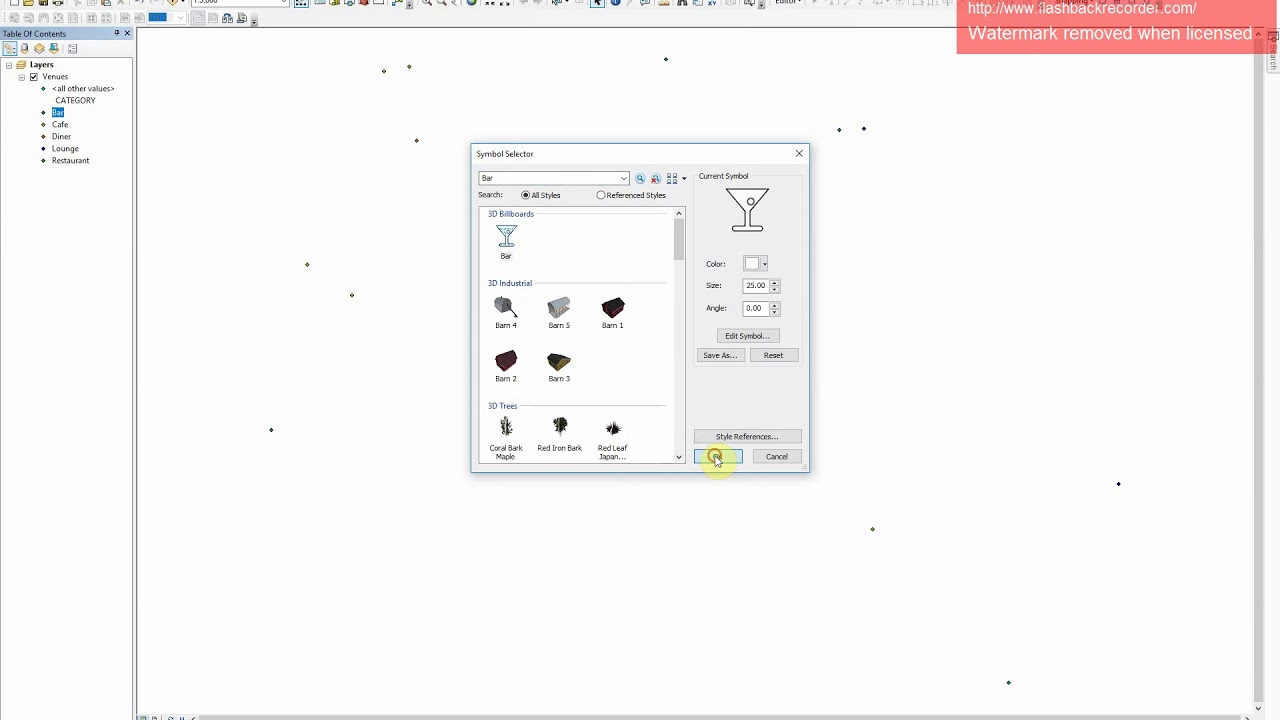Viewport: 1280px width, 720px height.
Task: Select the Referenced Styles radio button
Action: click(601, 195)
